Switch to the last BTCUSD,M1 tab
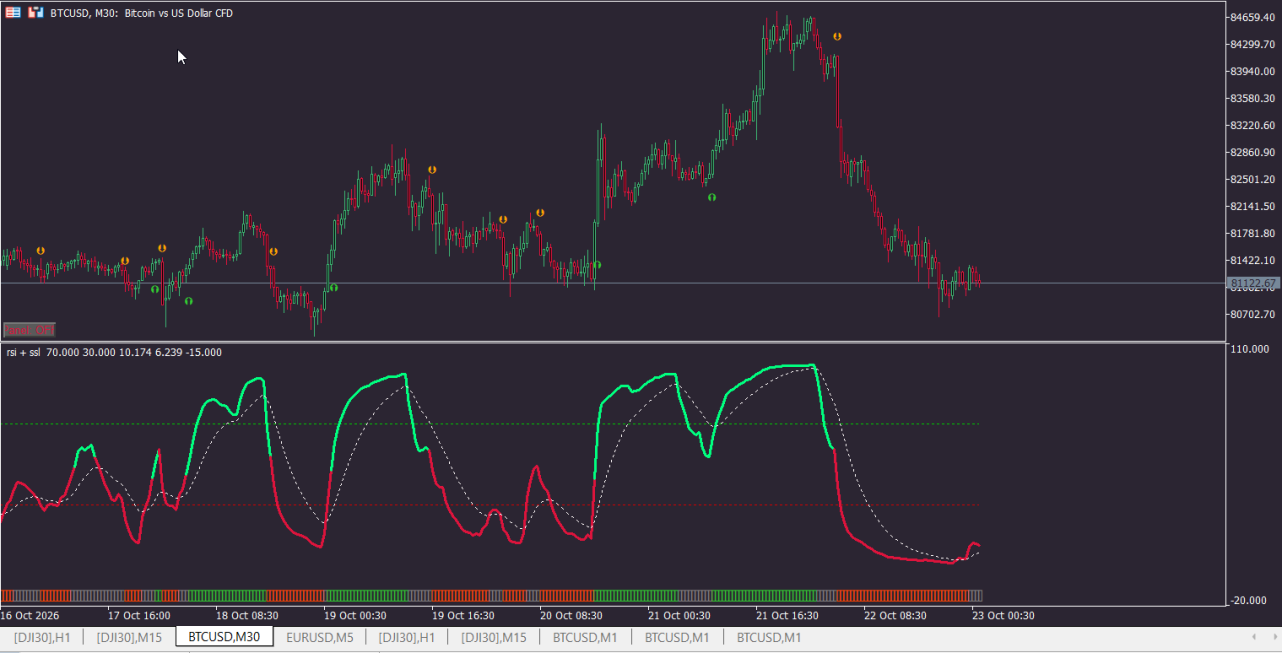Image resolution: width=1282 pixels, height=653 pixels. 769,637
